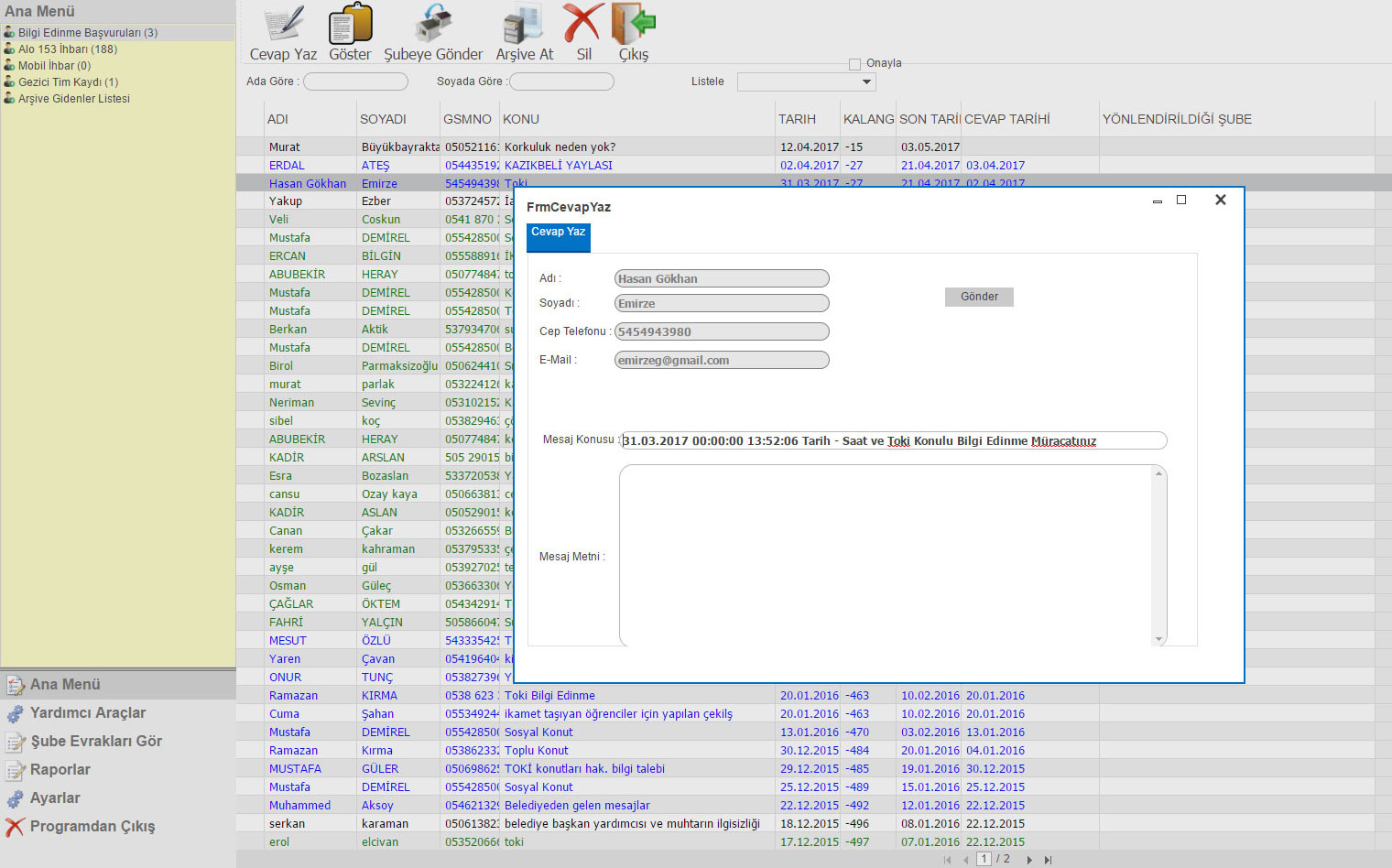Image resolution: width=1392 pixels, height=868 pixels.
Task: Click the Mesaj Konusu subject field
Action: click(894, 440)
